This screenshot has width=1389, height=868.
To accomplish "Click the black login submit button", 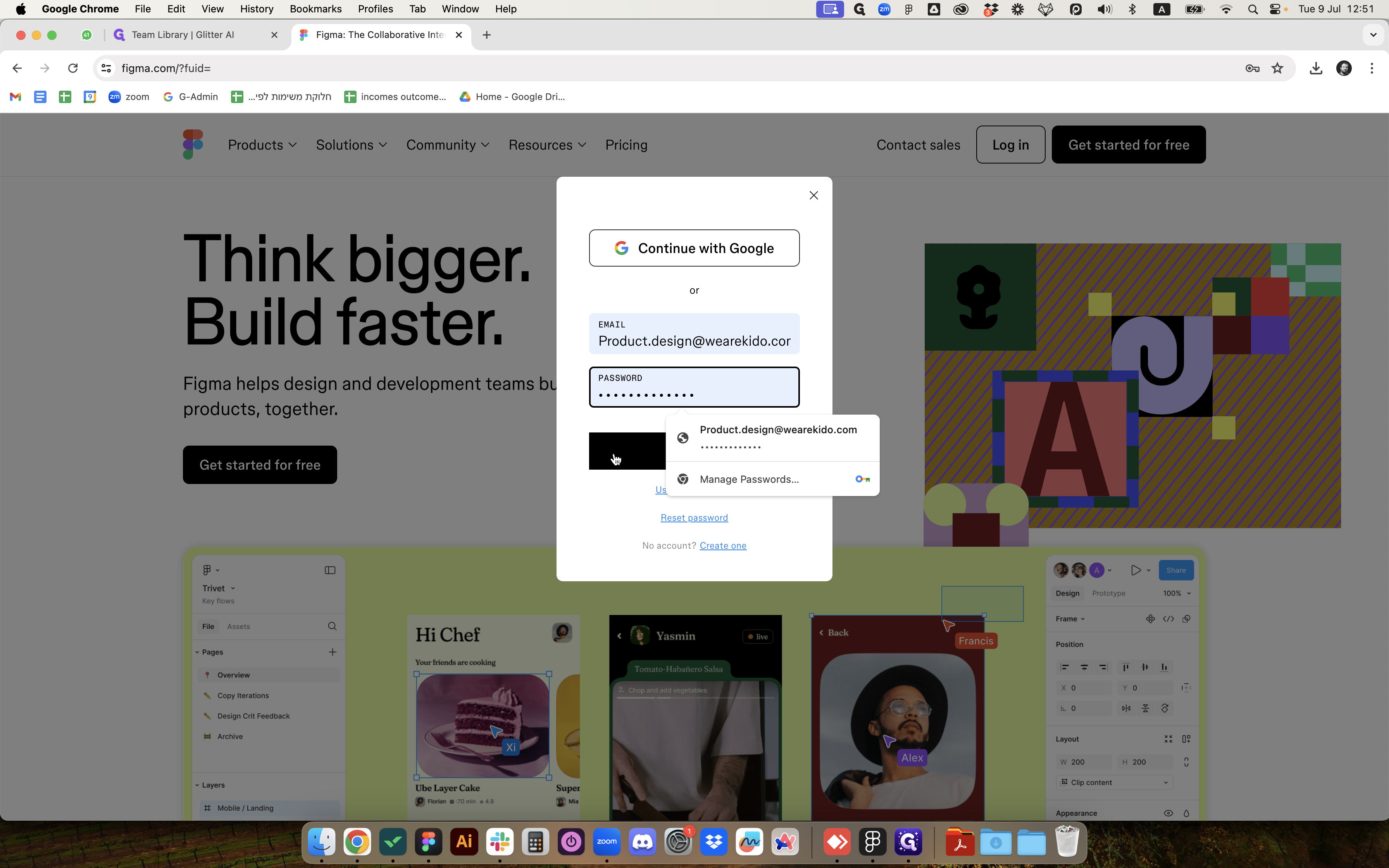I will tap(627, 451).
